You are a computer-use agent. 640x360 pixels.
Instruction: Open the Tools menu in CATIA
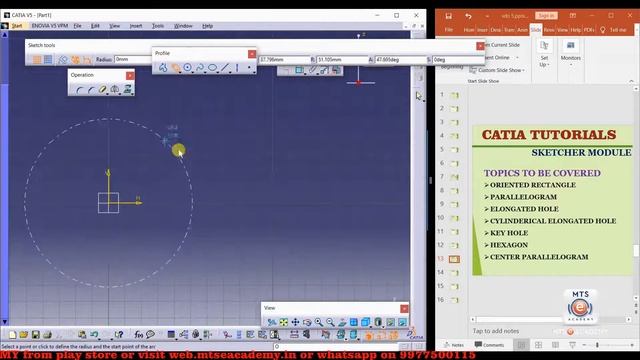click(x=158, y=26)
